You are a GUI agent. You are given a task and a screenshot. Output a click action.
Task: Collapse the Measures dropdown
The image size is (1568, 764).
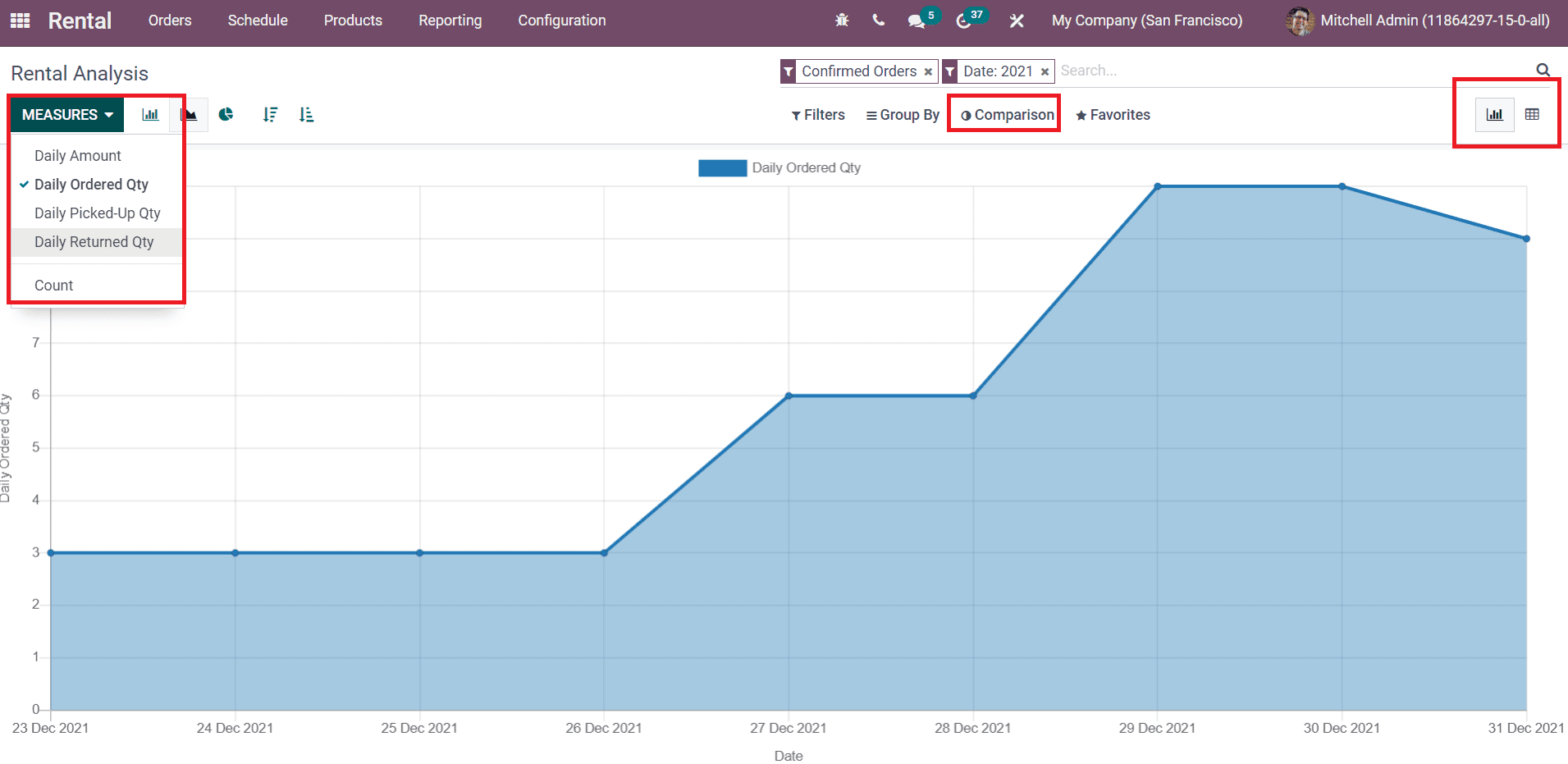(67, 115)
